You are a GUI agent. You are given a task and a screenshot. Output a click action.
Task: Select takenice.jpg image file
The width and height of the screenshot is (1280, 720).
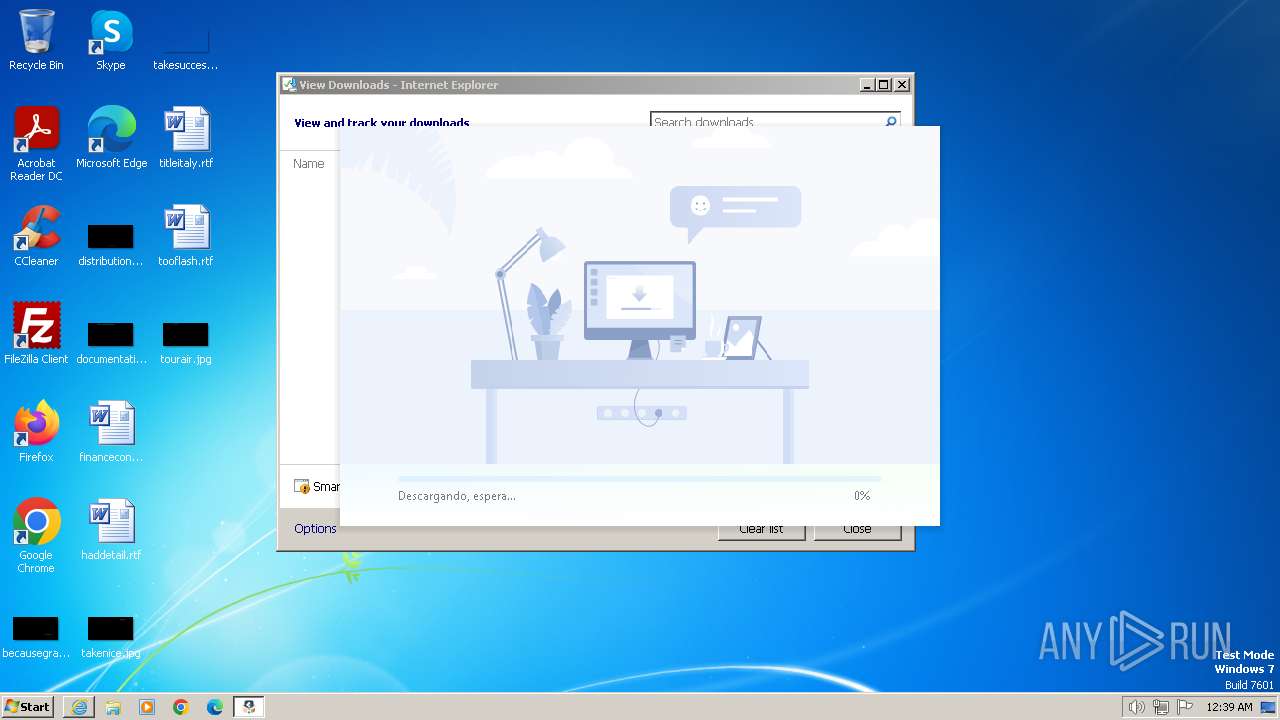(111, 636)
